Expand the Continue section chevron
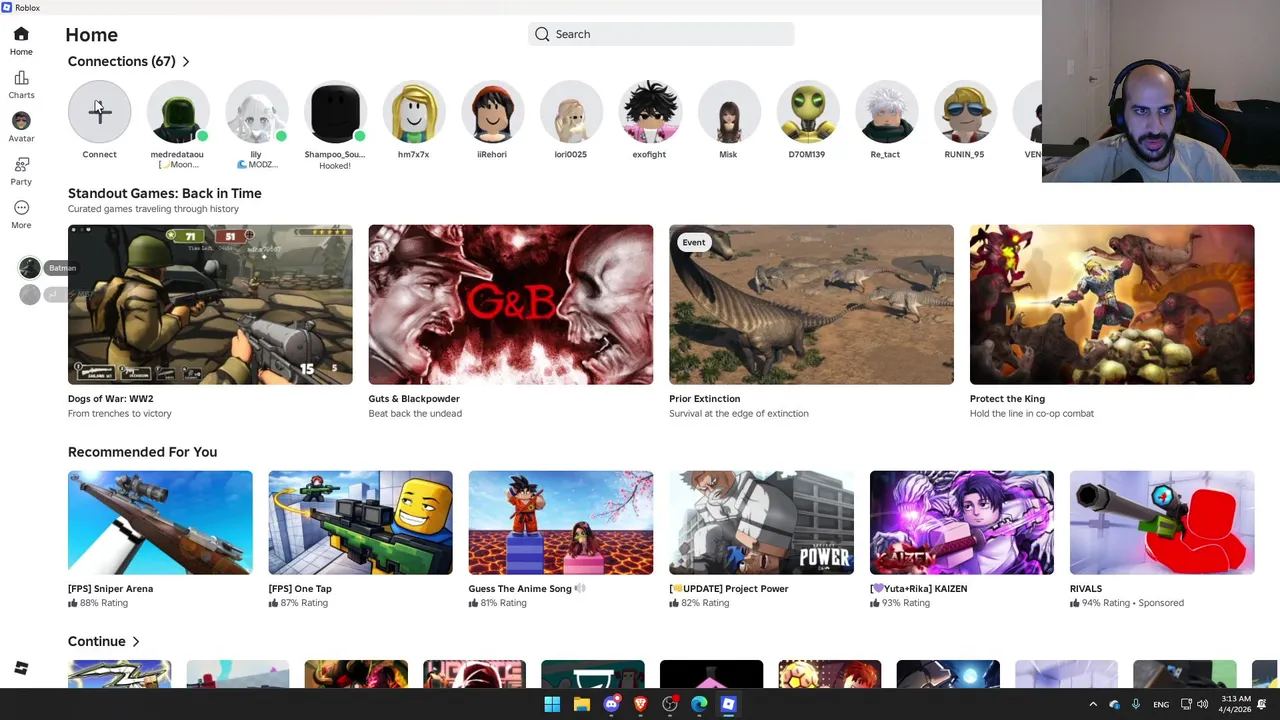 [x=136, y=641]
